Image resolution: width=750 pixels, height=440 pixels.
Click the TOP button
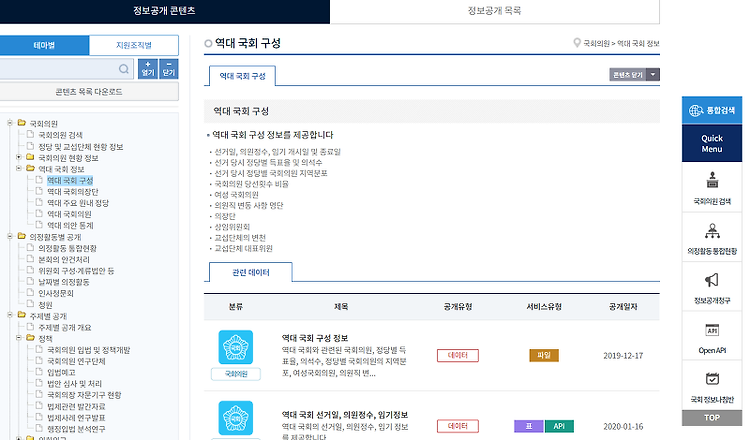pyautogui.click(x=712, y=418)
